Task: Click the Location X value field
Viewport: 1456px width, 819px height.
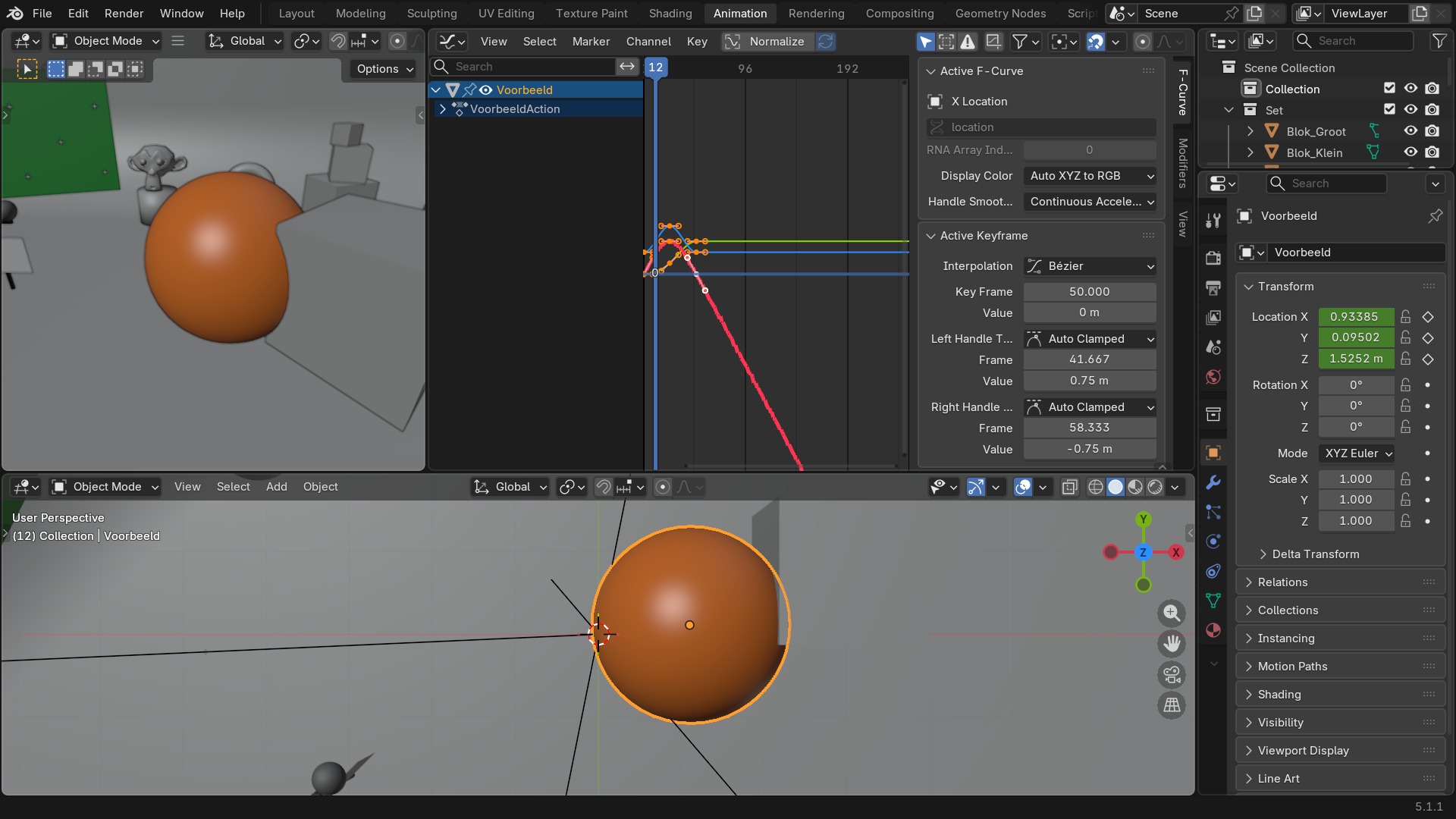Action: (x=1355, y=317)
